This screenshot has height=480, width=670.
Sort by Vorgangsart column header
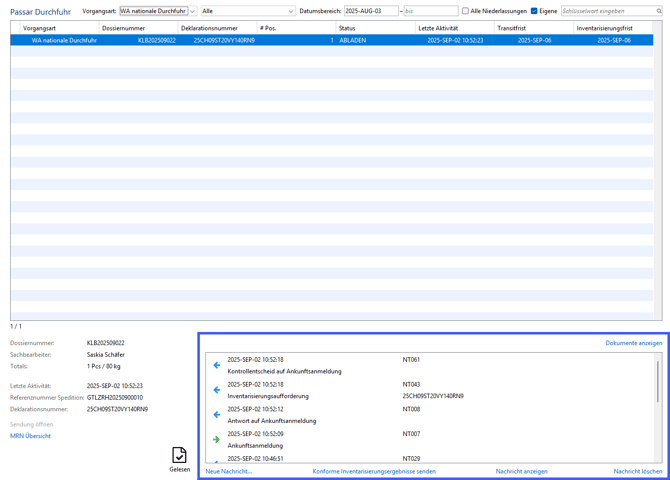[39, 28]
